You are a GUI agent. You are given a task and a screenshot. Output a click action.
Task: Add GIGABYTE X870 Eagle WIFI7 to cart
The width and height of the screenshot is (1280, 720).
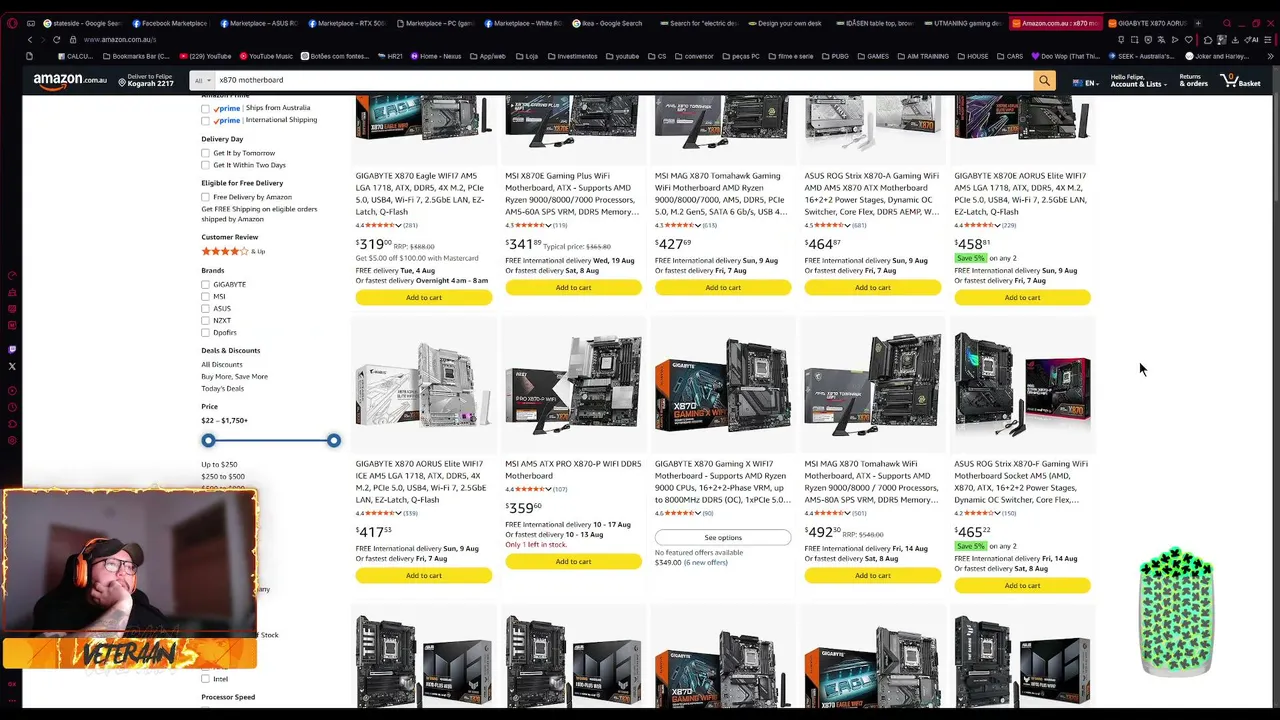pyautogui.click(x=424, y=297)
